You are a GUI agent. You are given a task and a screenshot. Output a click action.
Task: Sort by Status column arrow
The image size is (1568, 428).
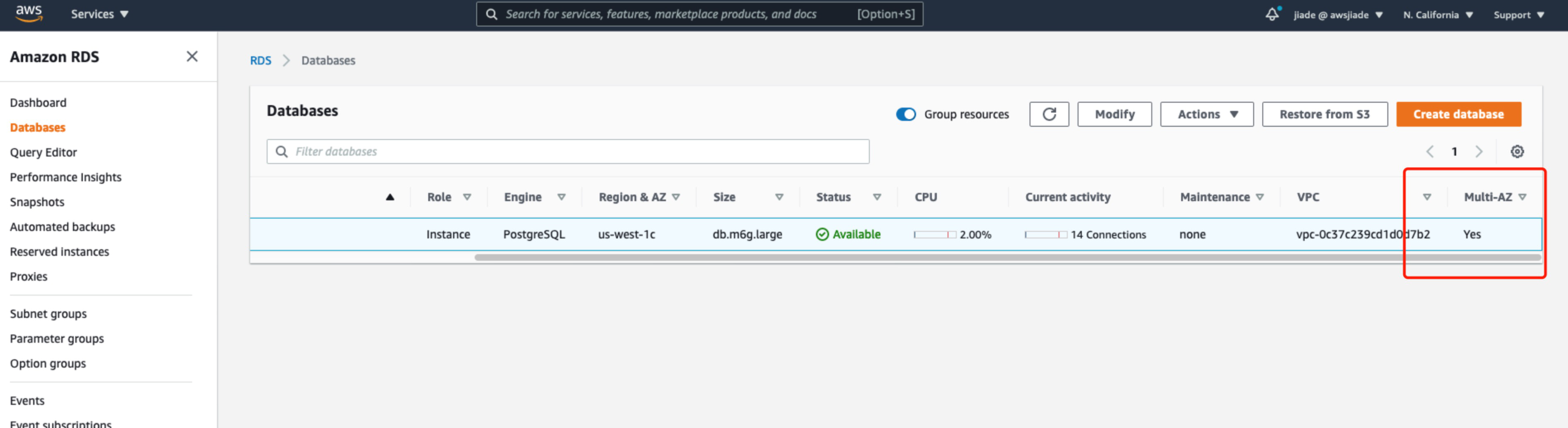tap(876, 197)
